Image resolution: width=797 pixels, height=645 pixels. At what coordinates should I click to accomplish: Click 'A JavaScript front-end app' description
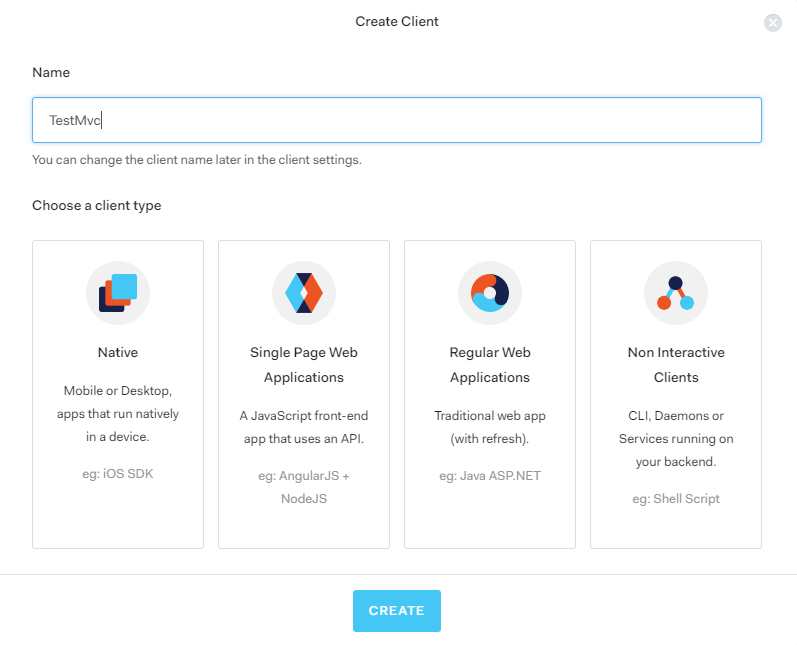(x=304, y=427)
